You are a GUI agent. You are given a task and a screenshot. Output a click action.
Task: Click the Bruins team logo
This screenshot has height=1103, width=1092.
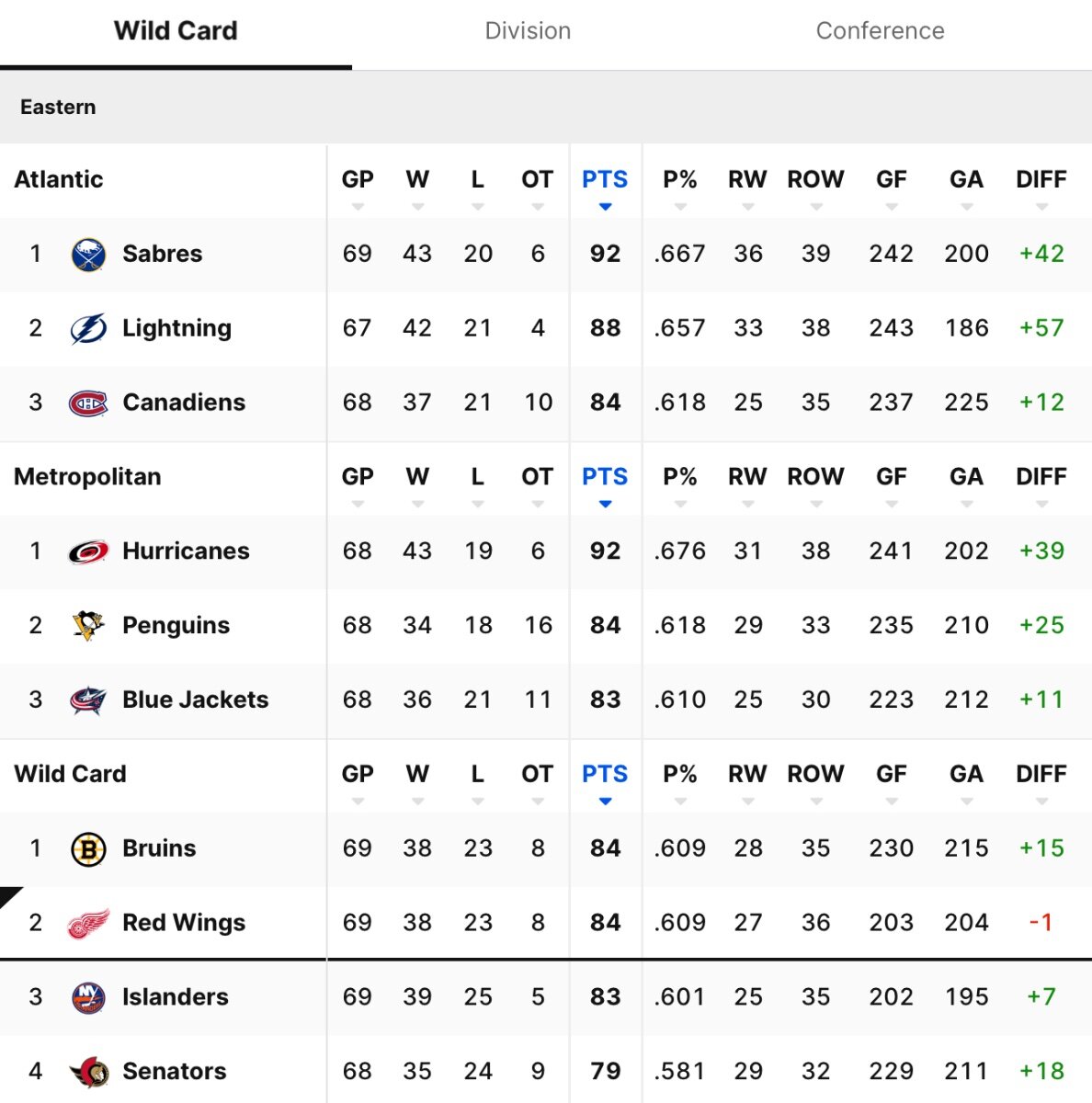(x=88, y=848)
